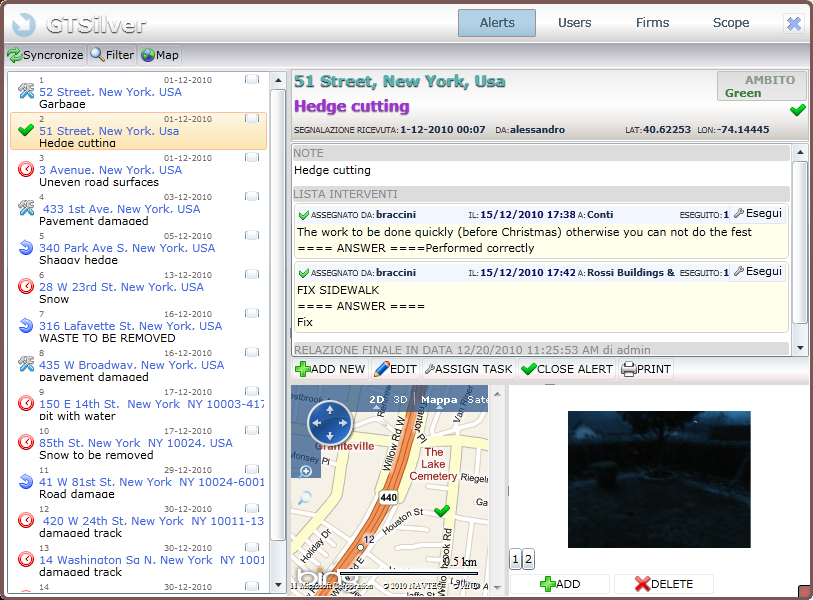Viewport: 813px width, 600px height.
Task: Tick the checkbox for alert 6, 28 W 23rd St
Action: pyautogui.click(x=252, y=274)
